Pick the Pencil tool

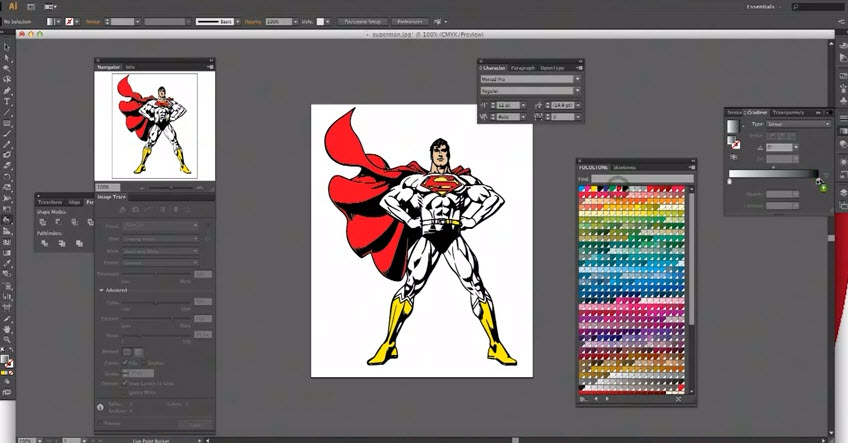pos(7,144)
